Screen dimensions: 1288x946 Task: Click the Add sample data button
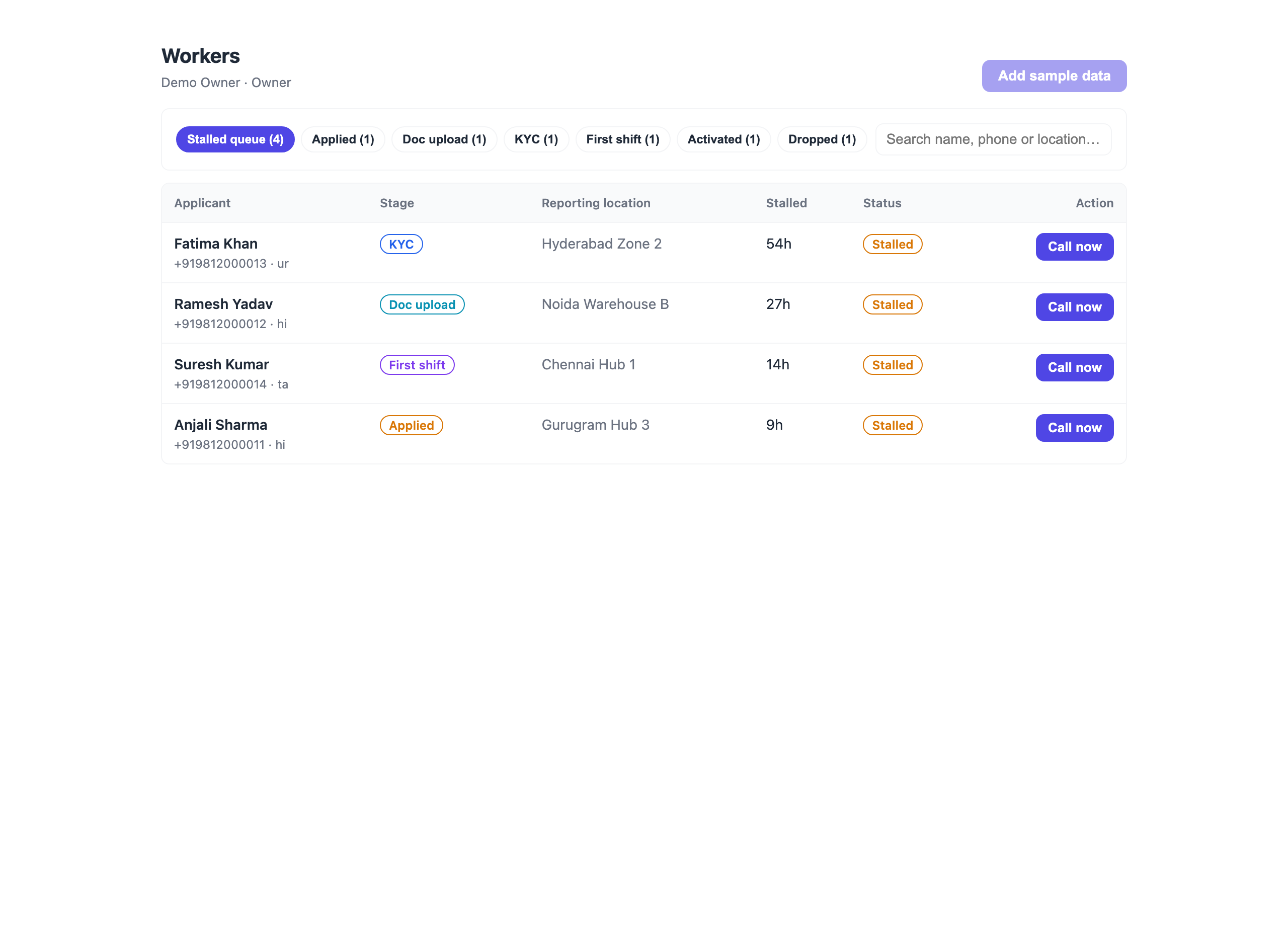(1054, 75)
